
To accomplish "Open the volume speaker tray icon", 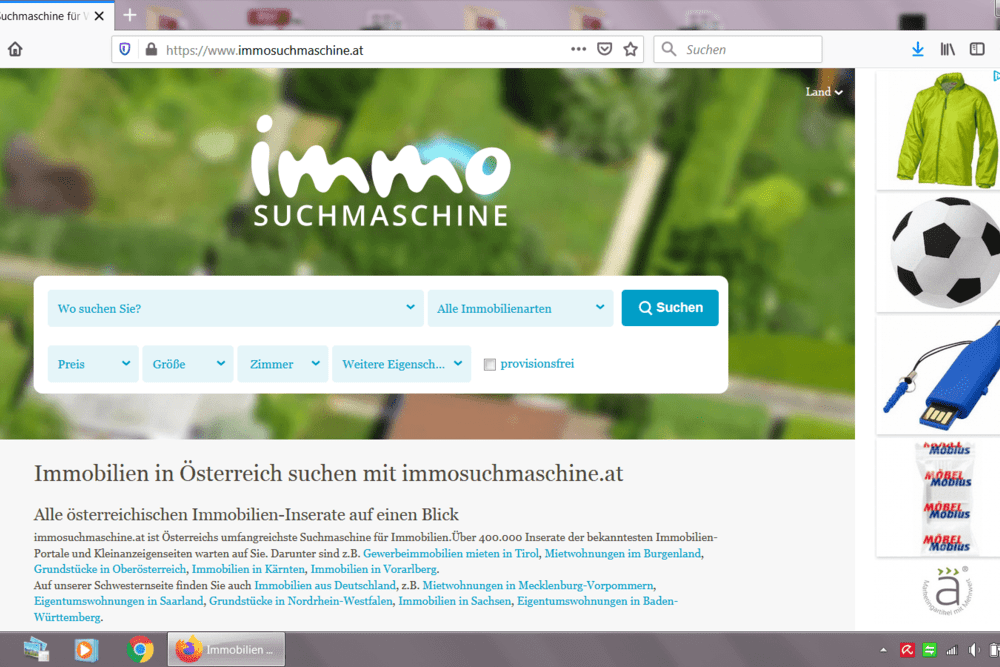I will click(973, 650).
